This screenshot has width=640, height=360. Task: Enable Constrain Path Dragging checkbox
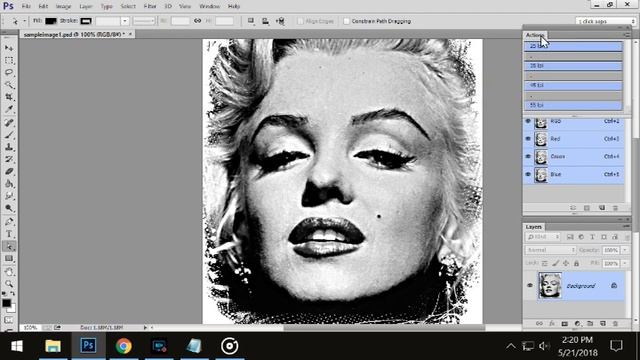347,21
